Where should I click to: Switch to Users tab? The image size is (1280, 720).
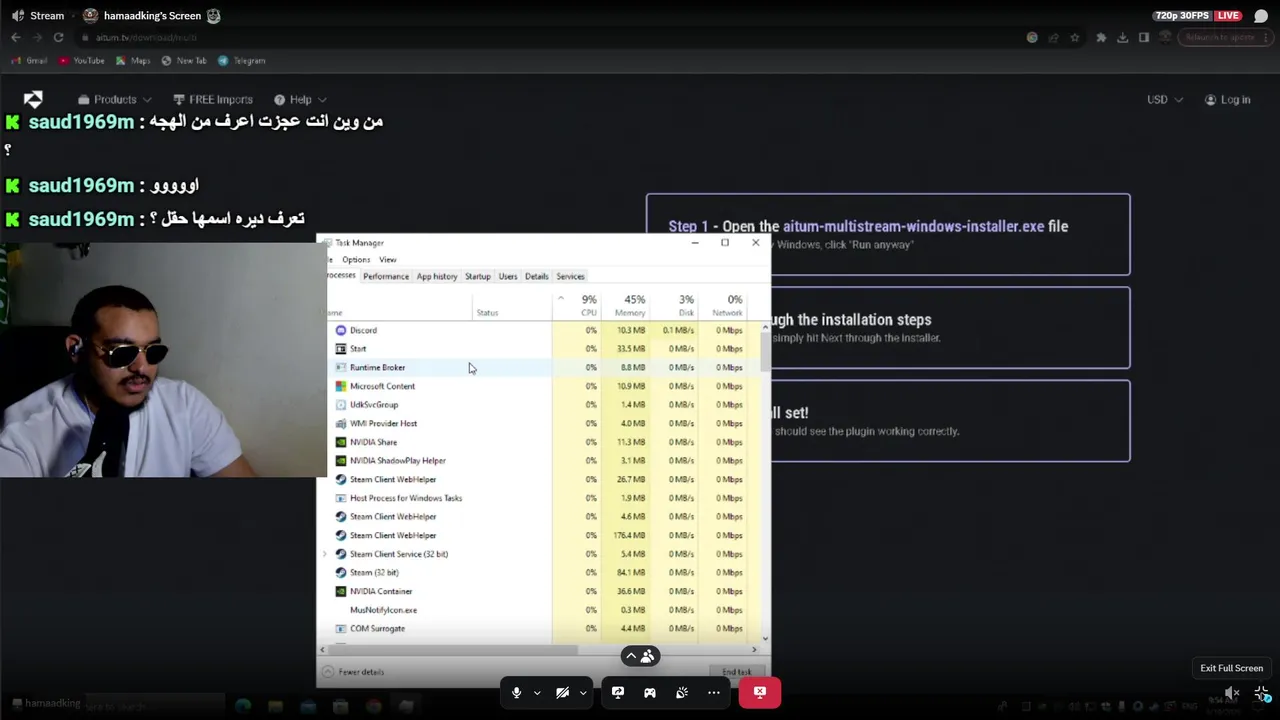[508, 276]
